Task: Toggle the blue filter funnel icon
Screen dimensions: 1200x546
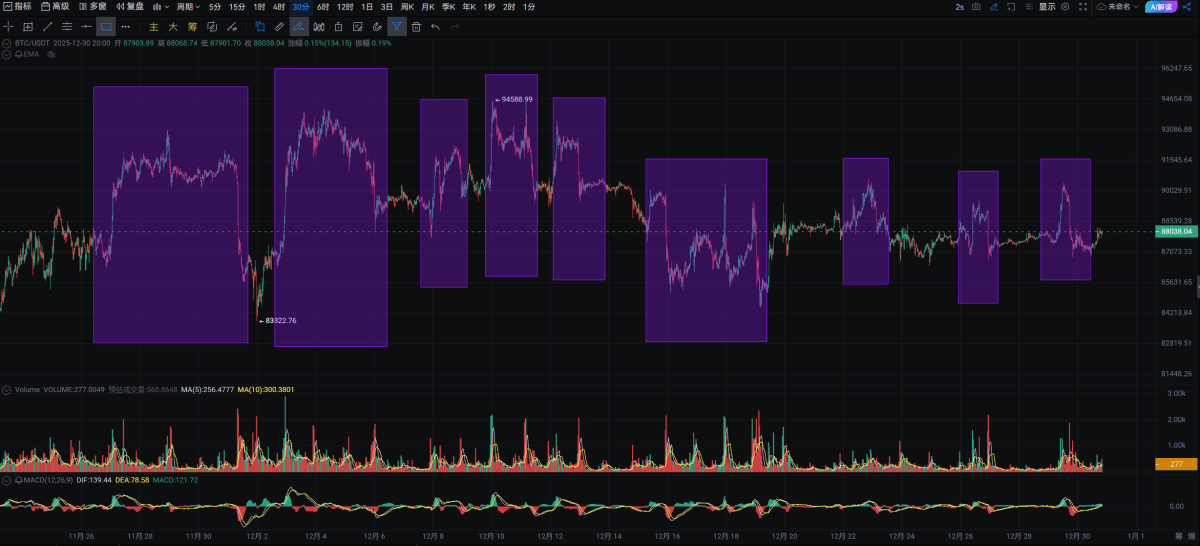Action: [397, 27]
